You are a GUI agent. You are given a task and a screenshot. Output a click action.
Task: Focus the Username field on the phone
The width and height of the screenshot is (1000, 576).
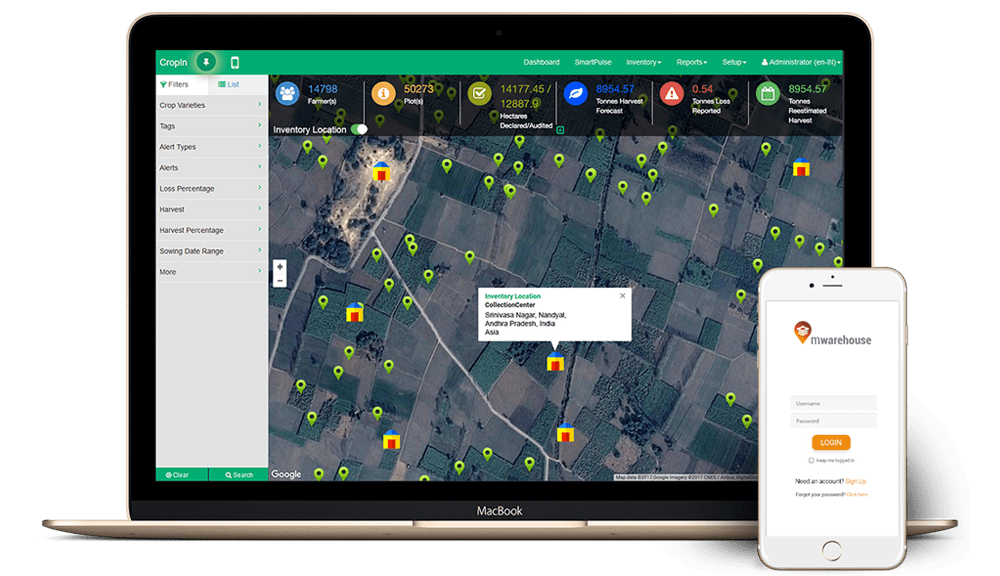tap(834, 403)
